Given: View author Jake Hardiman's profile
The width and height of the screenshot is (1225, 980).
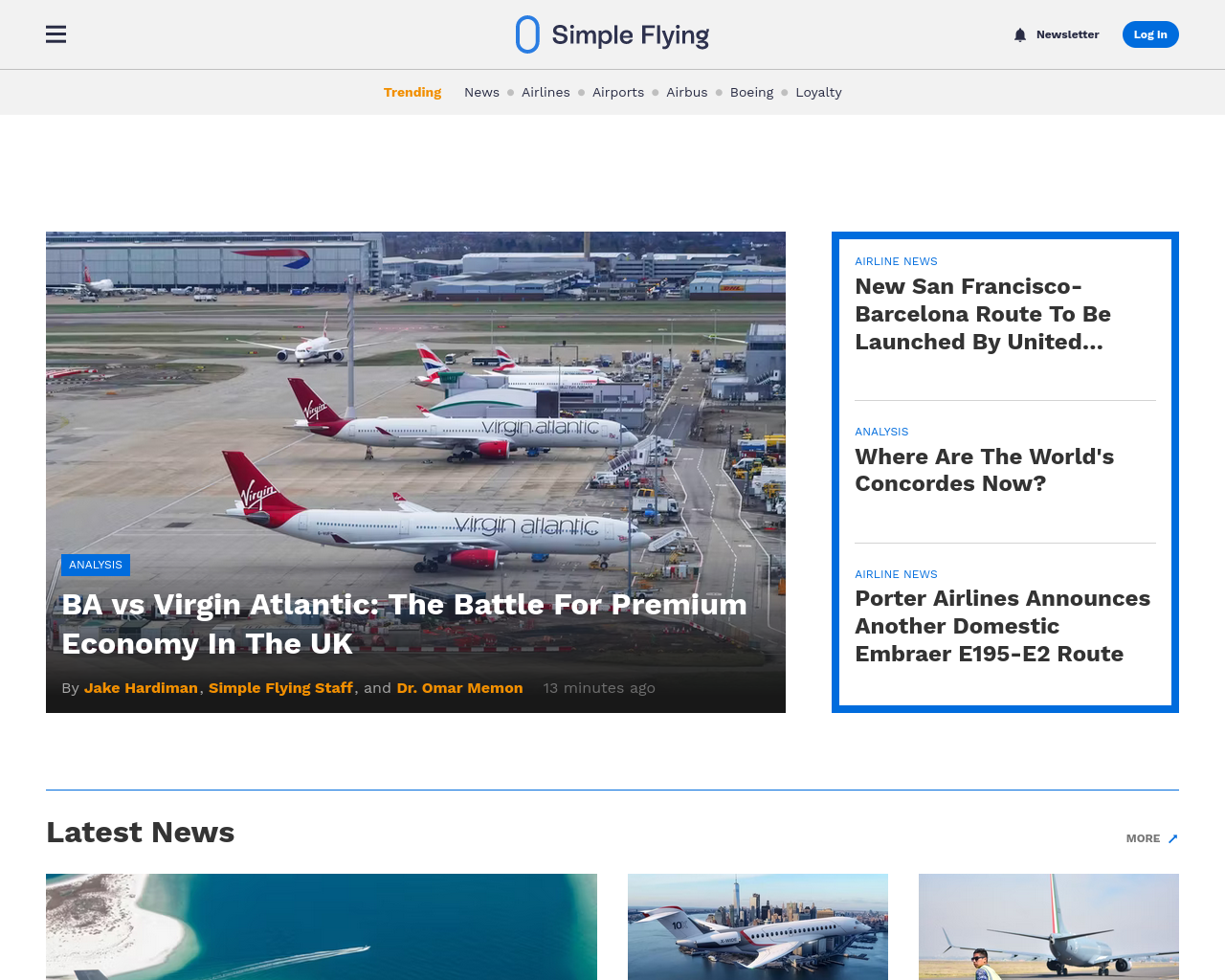Looking at the screenshot, I should click(x=141, y=688).
